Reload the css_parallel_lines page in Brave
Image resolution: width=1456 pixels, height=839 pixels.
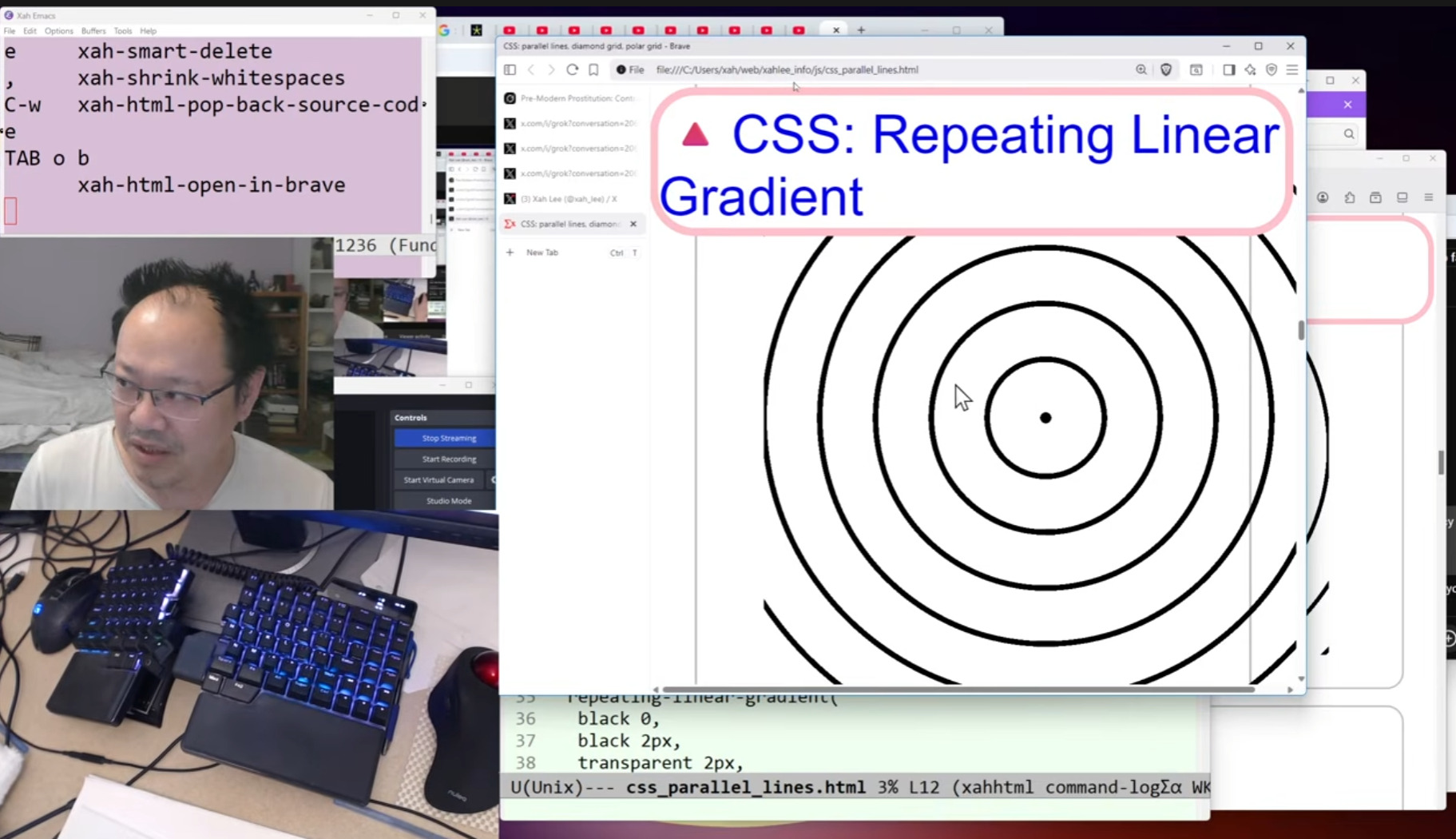(x=572, y=70)
